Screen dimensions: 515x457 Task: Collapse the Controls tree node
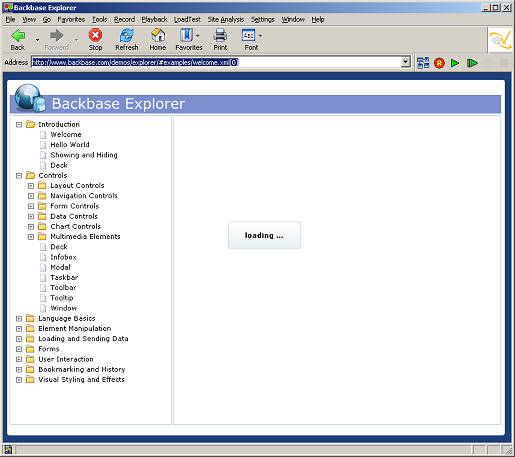(x=19, y=176)
